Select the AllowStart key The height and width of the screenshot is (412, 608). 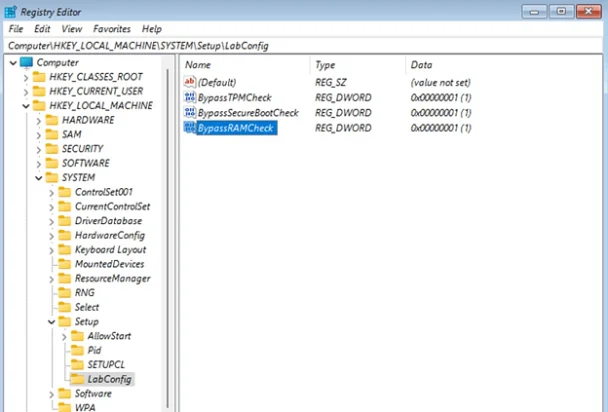[x=109, y=336]
